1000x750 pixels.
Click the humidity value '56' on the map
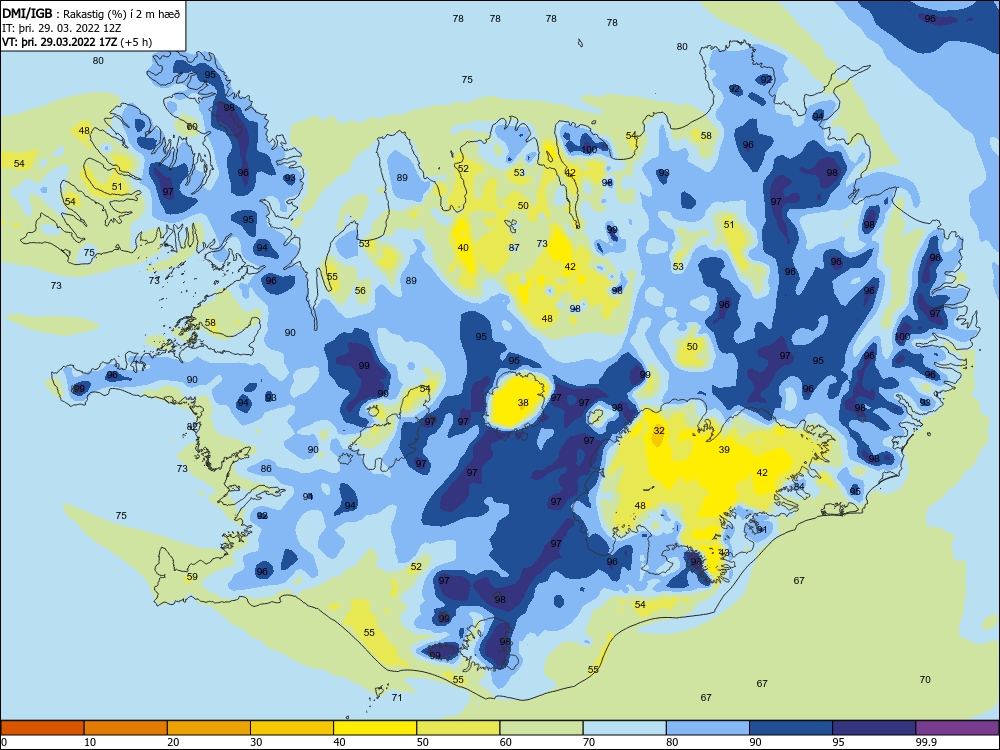[x=360, y=290]
